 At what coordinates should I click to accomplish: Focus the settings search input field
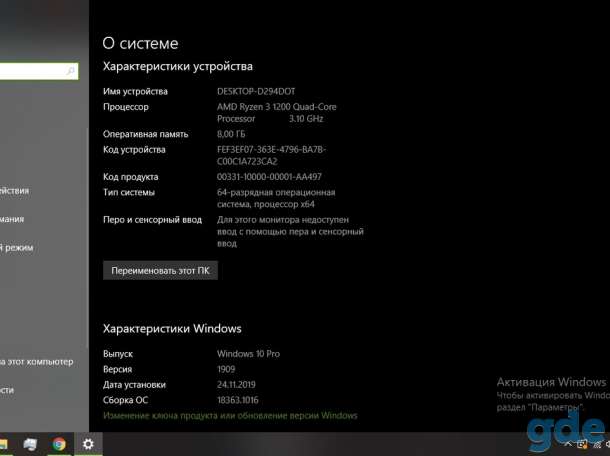(x=38, y=72)
